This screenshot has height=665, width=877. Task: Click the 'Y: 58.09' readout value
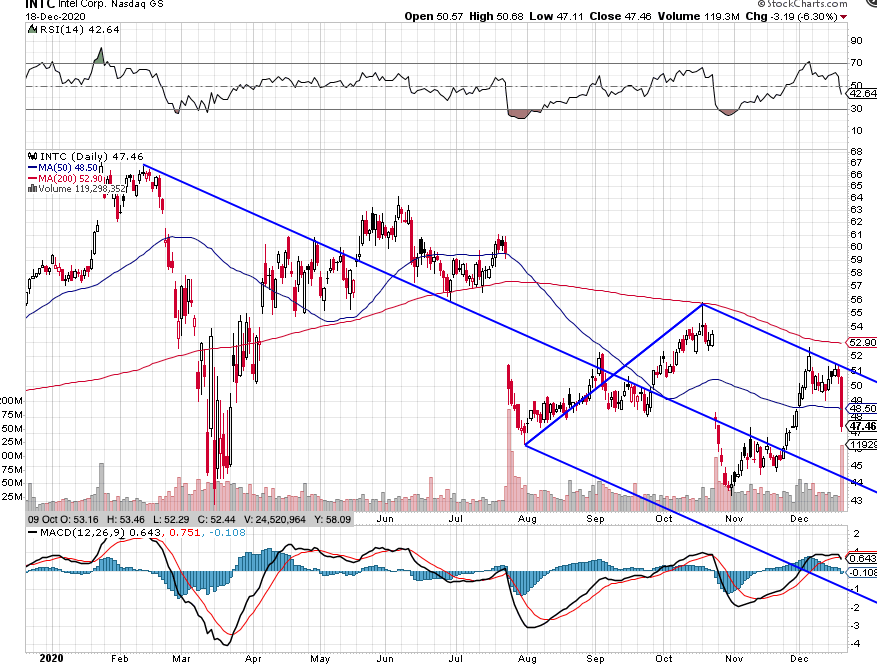point(332,520)
